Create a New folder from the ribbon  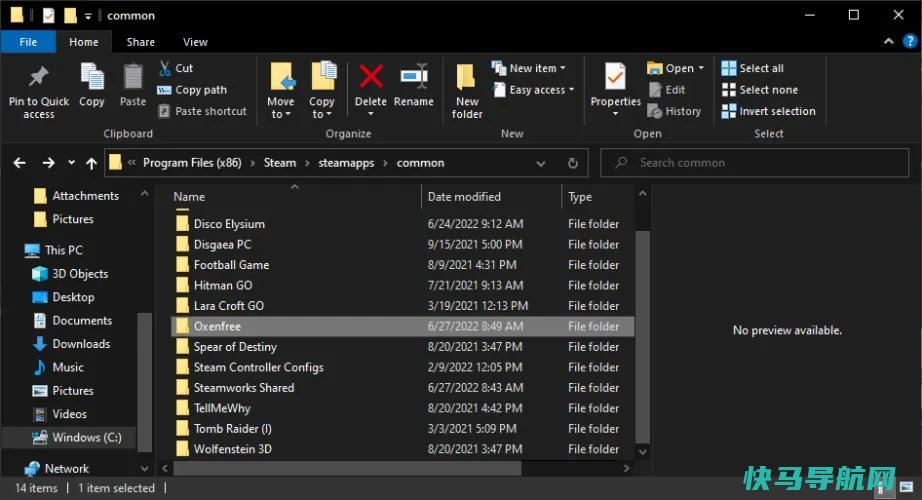click(x=467, y=91)
